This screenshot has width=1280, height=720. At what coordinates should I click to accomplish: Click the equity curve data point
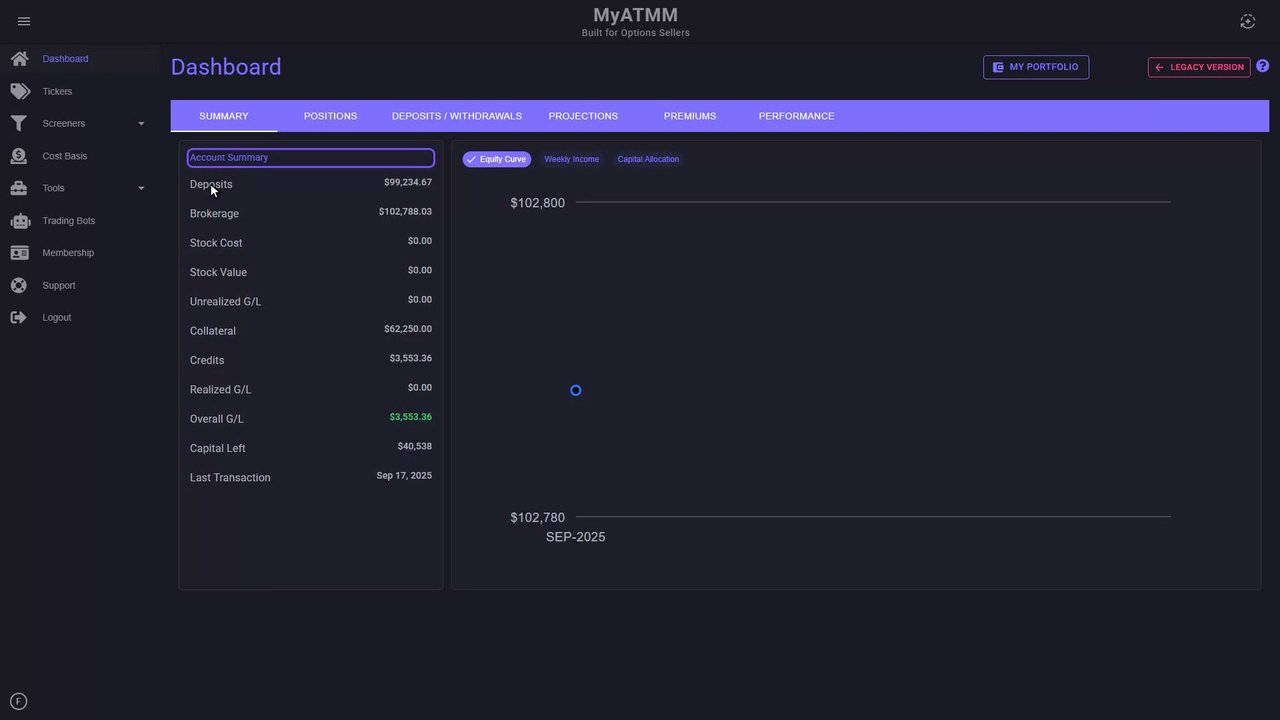[x=575, y=390]
